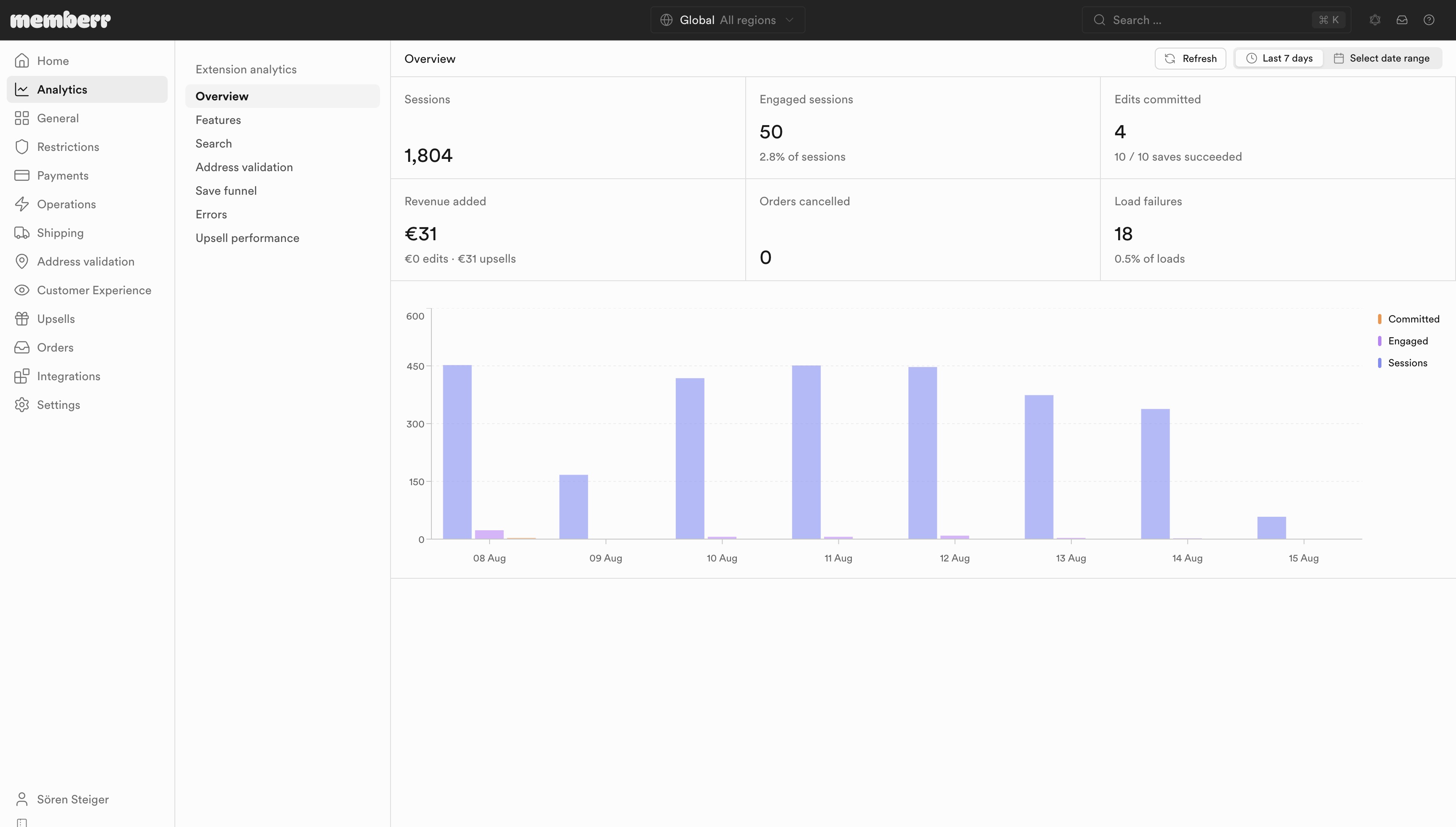Open the Select date range picker

click(x=1381, y=58)
